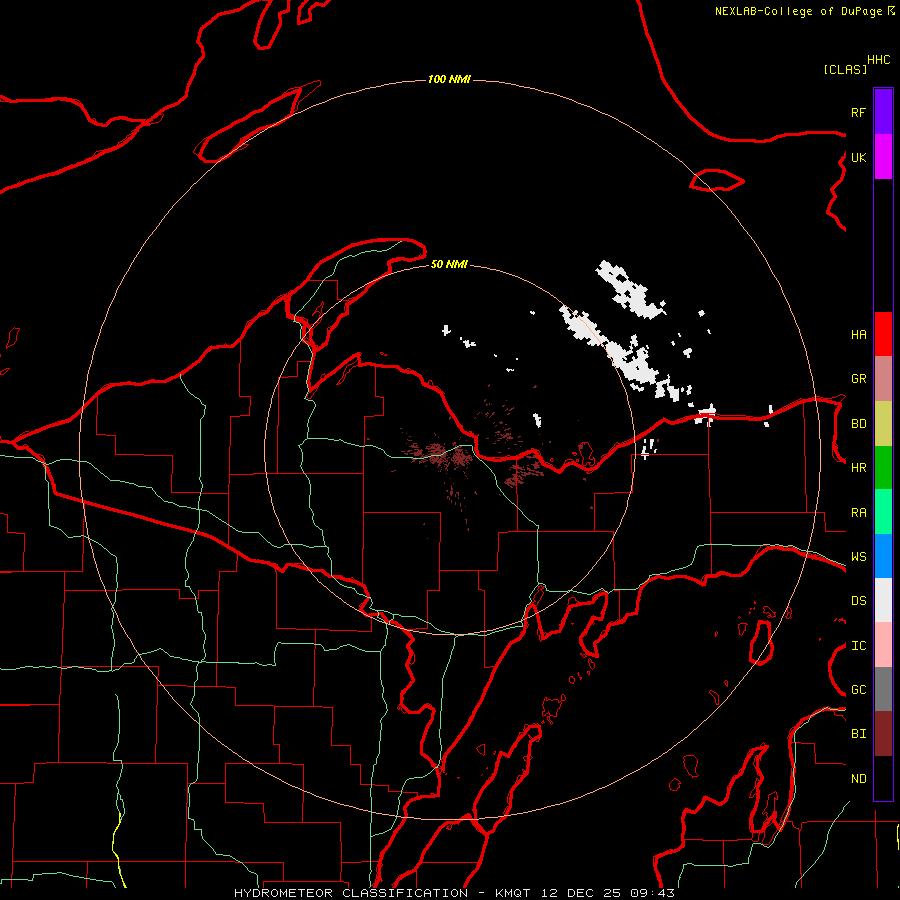Click the '[CLAS]' legend unit label
Viewport: 900px width, 900px height.
845,69
